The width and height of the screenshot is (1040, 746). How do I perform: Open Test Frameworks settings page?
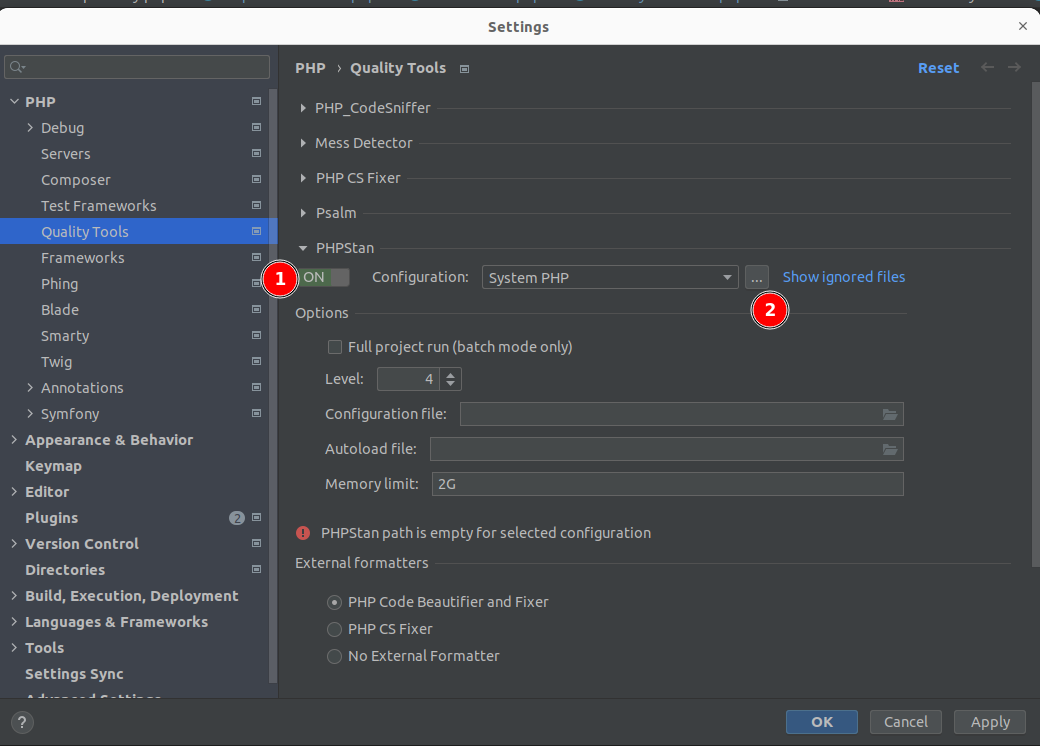tap(99, 206)
